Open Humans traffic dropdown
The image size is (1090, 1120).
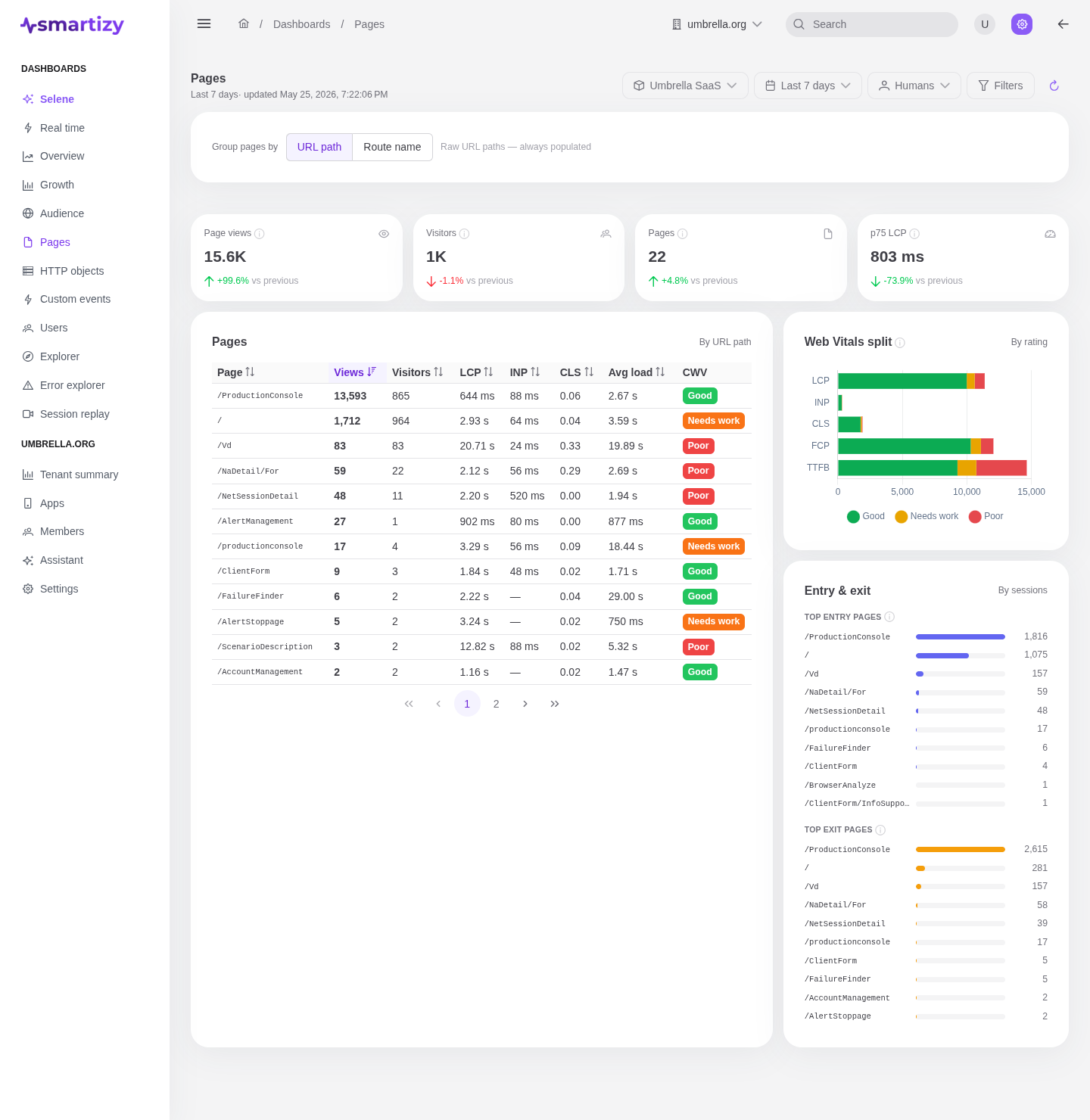914,86
